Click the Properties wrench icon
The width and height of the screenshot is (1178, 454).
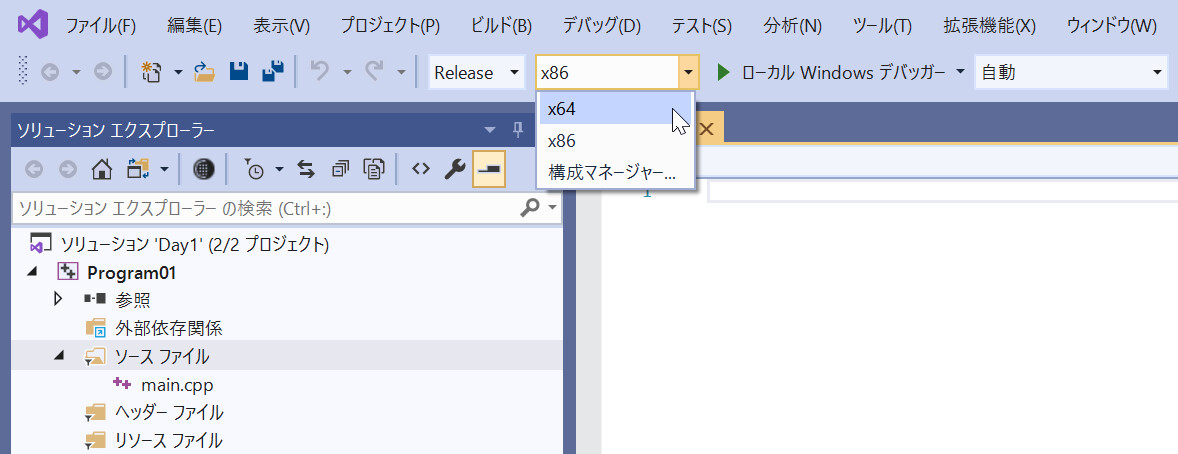(454, 169)
